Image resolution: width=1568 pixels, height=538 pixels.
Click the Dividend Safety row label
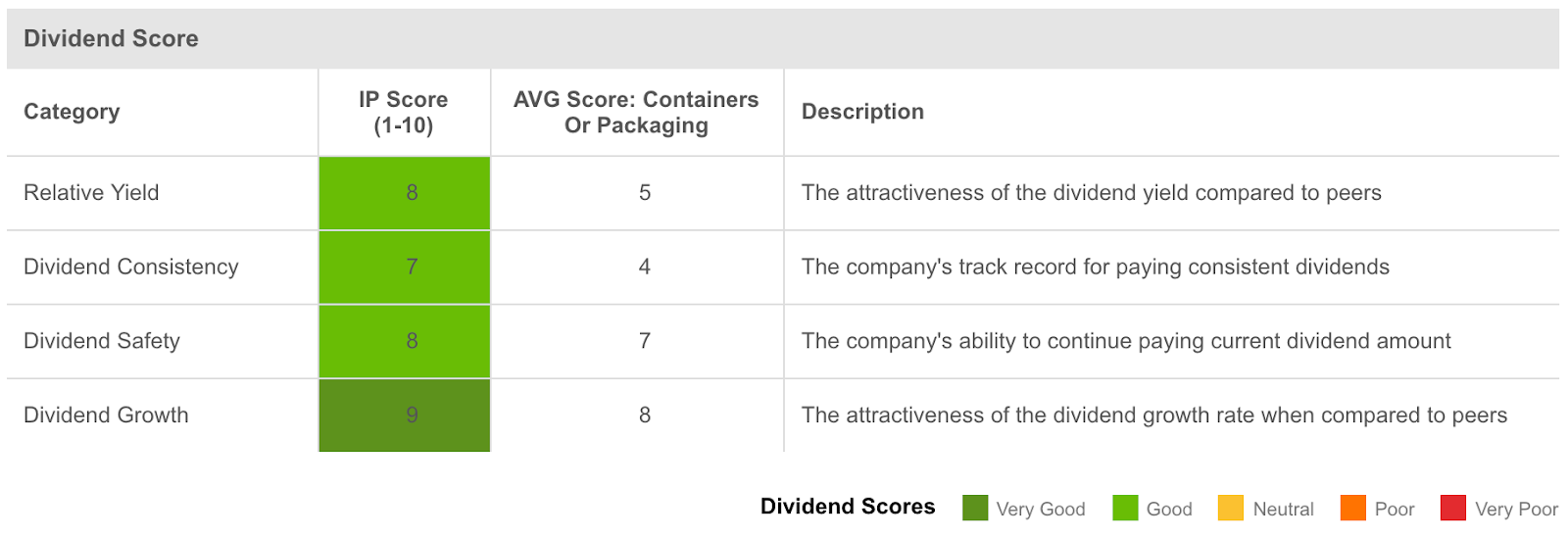(102, 341)
